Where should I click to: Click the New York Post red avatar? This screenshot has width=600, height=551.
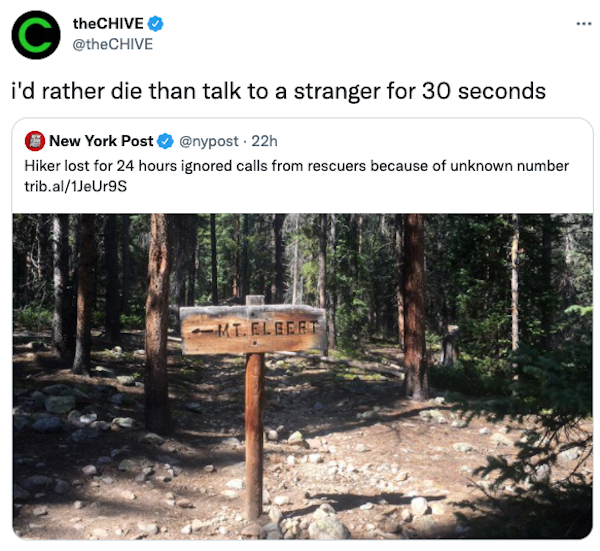point(35,141)
